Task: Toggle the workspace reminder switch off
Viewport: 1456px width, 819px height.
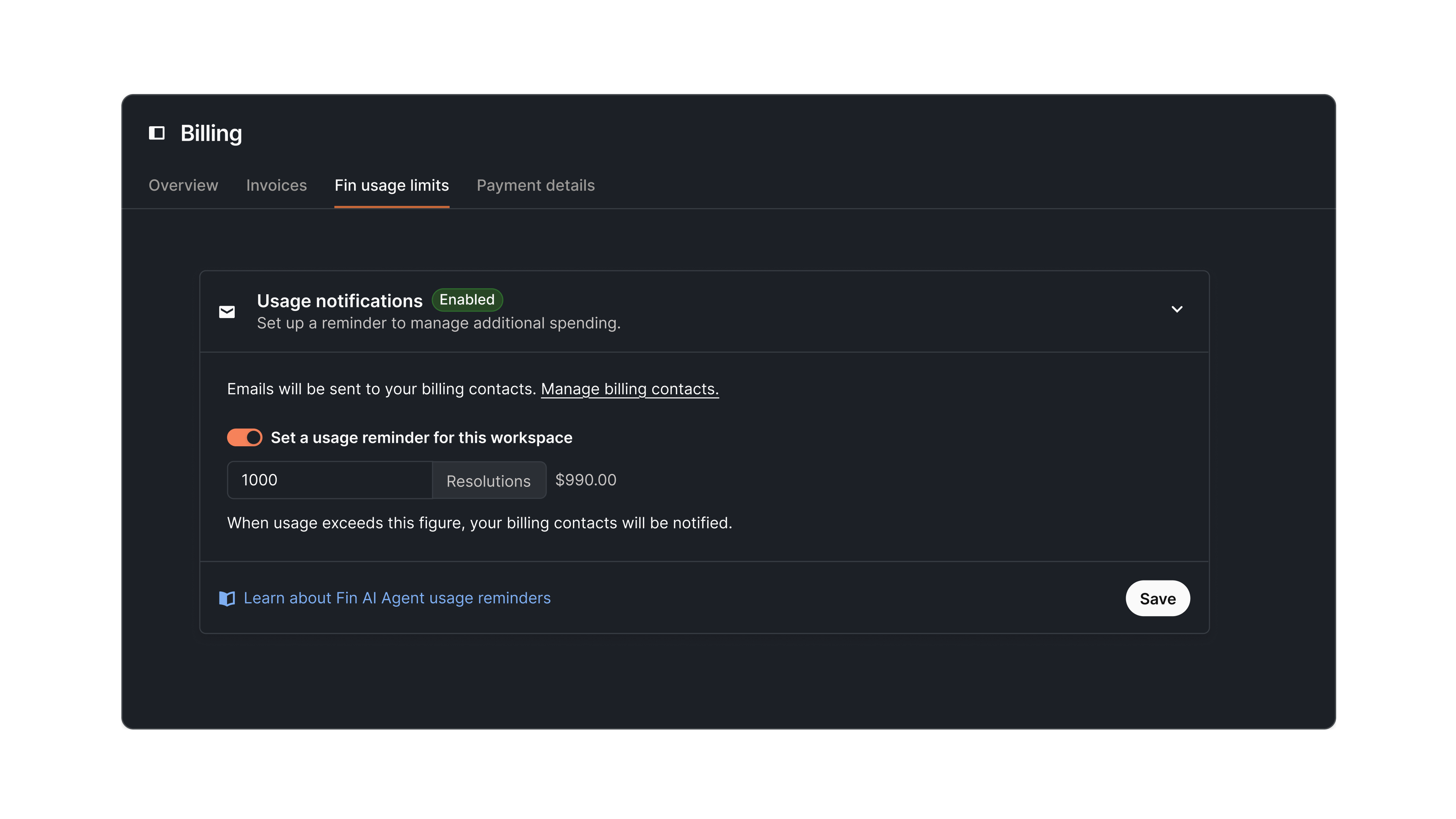Action: tap(244, 437)
